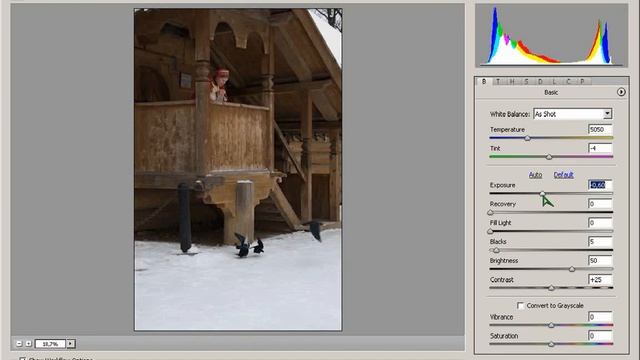
Task: Select the B (Basic) tab
Action: (484, 81)
